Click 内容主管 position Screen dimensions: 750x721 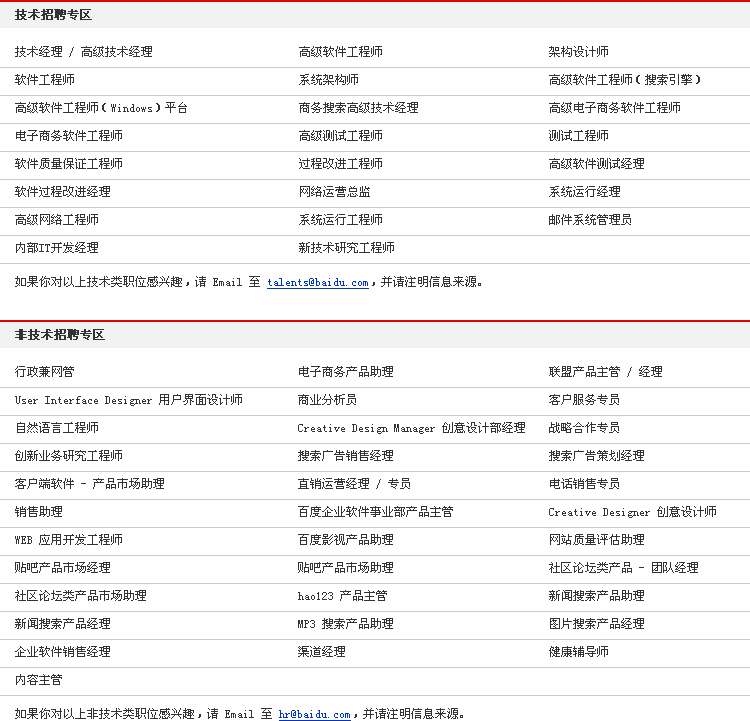point(39,679)
